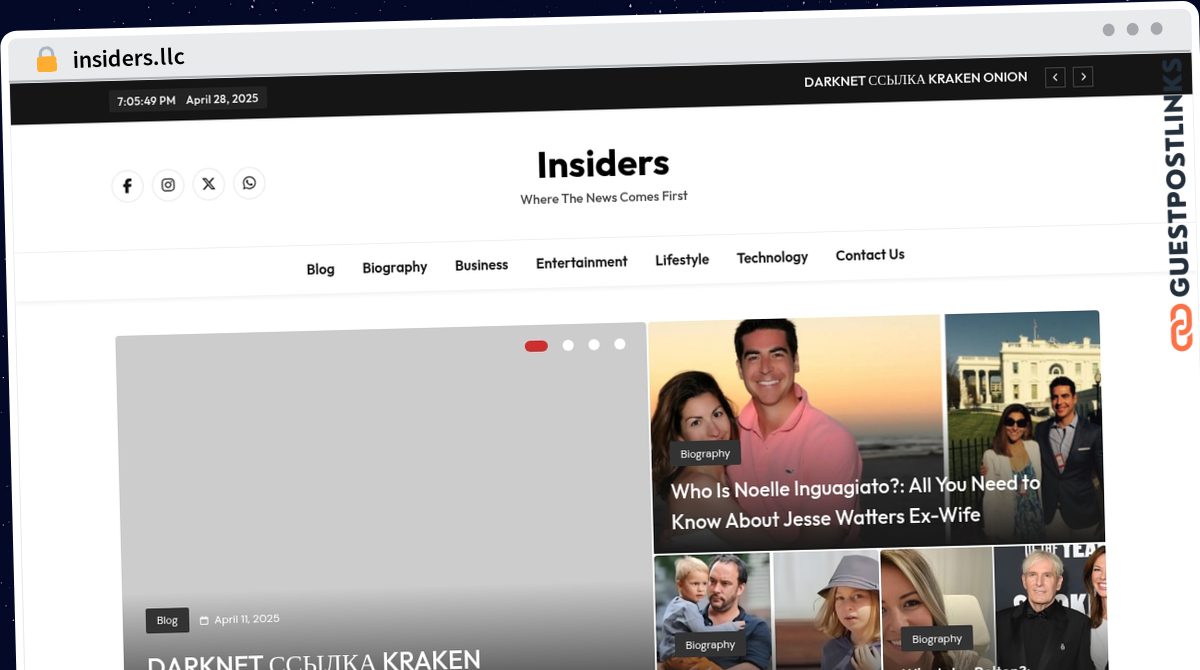Screen dimensions: 1200x670
Task: Click the Blog tag on the slider post
Action: (167, 620)
